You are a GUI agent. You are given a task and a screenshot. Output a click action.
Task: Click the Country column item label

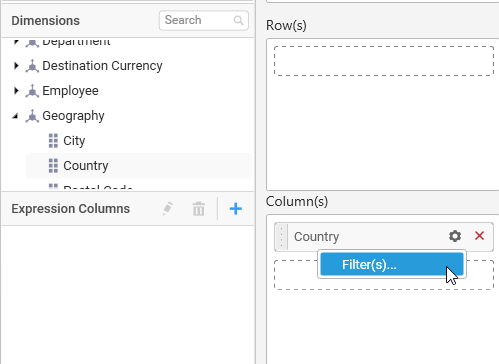click(x=316, y=237)
